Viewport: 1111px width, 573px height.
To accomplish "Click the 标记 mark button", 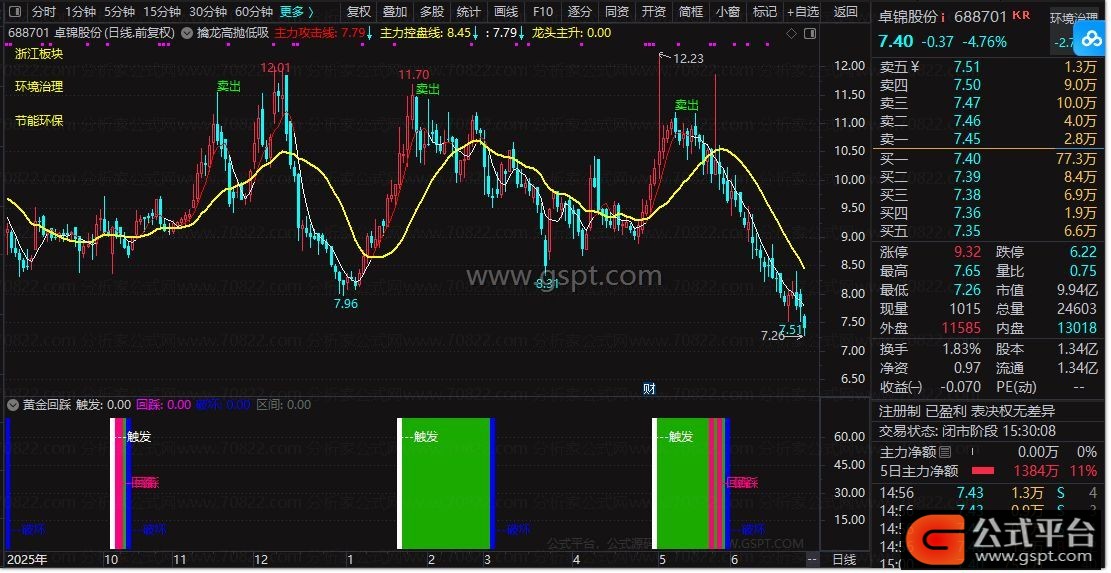I will [x=765, y=12].
